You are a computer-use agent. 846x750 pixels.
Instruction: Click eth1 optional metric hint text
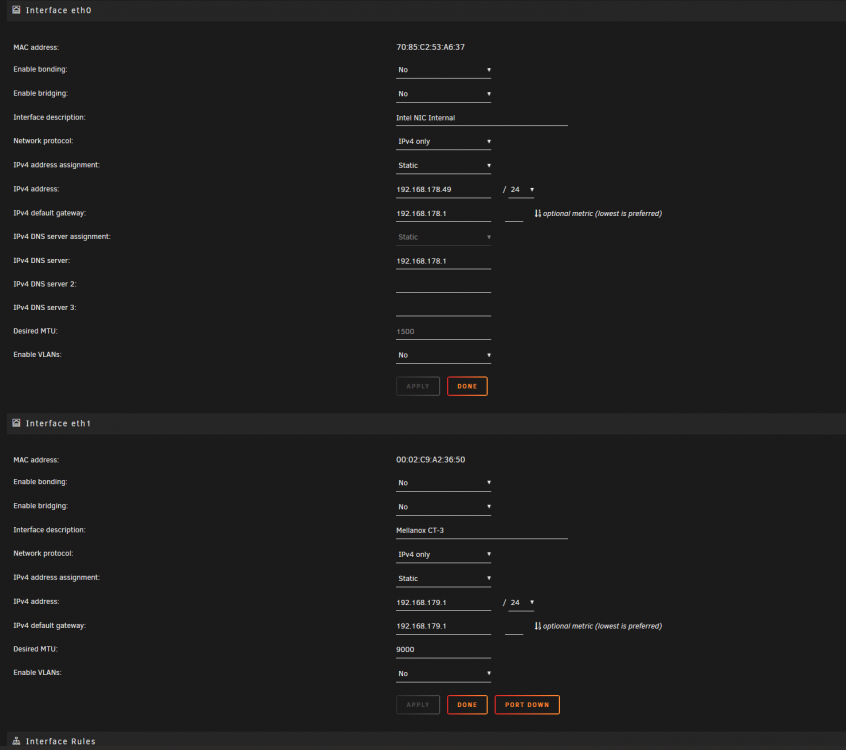(602, 626)
